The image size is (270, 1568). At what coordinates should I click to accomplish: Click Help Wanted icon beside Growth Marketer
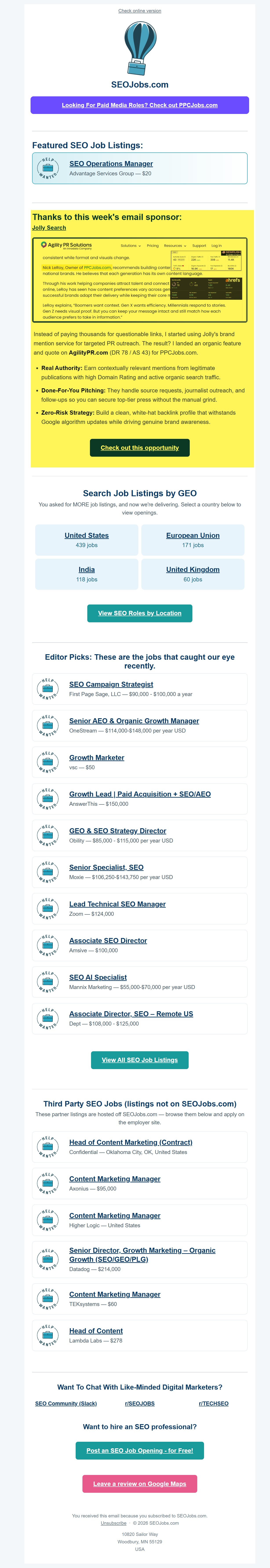(x=47, y=762)
